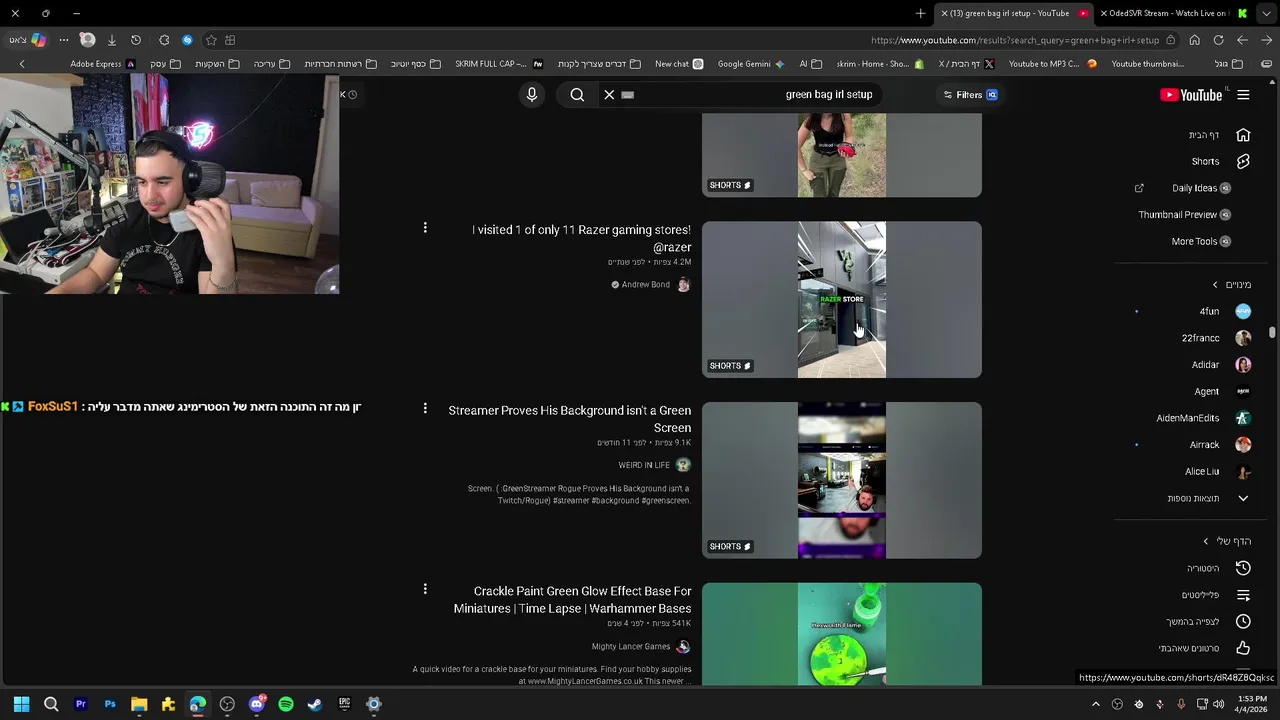1280x720 pixels.
Task: Open More Tools in the sidebar
Action: [1201, 241]
